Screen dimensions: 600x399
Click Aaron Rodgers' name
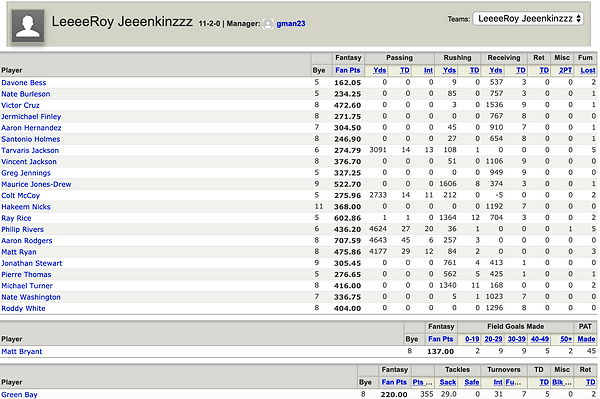pyautogui.click(x=26, y=241)
